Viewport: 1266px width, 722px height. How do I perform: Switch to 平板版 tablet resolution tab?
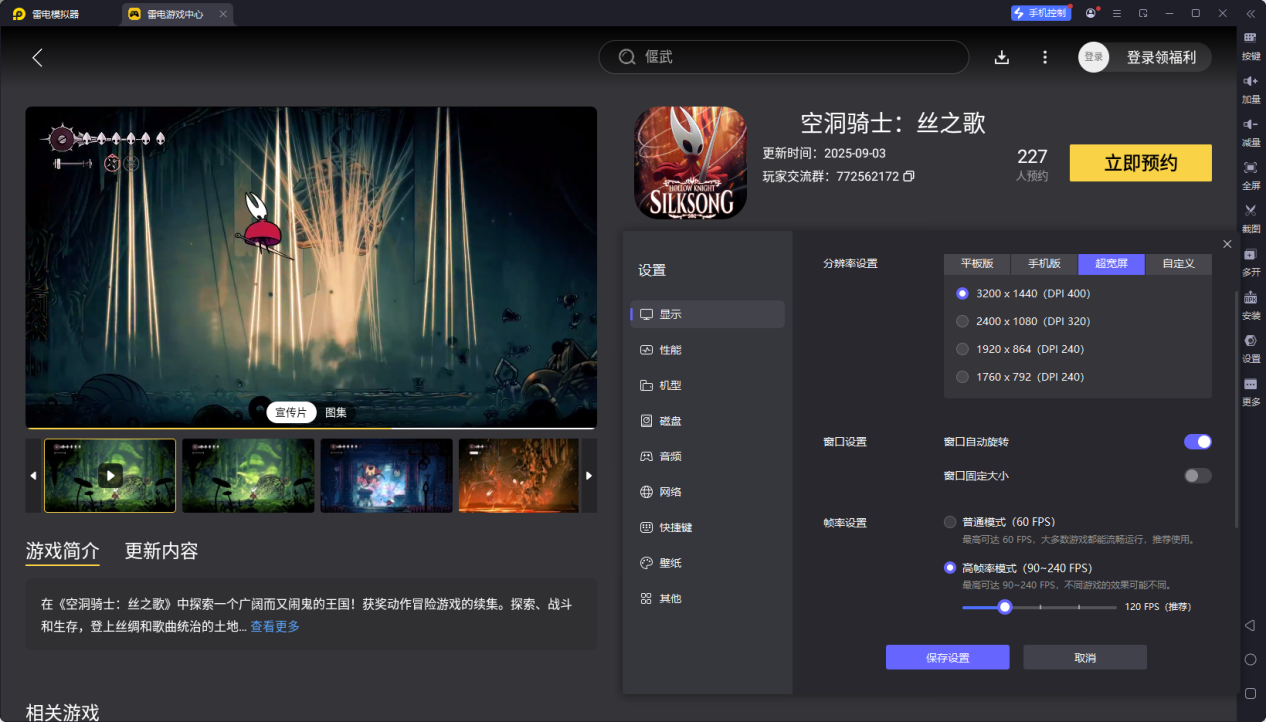(x=977, y=264)
